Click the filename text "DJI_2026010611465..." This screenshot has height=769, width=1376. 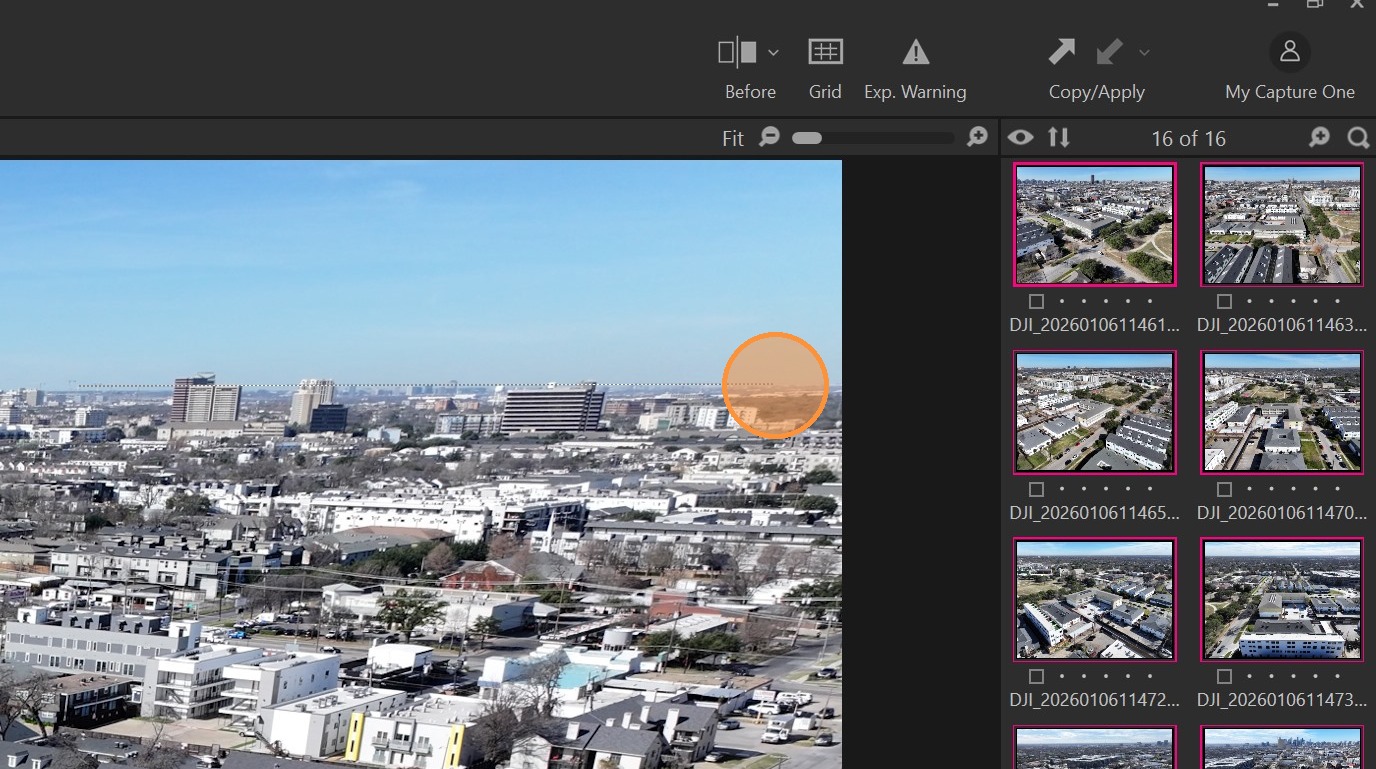(1095, 513)
